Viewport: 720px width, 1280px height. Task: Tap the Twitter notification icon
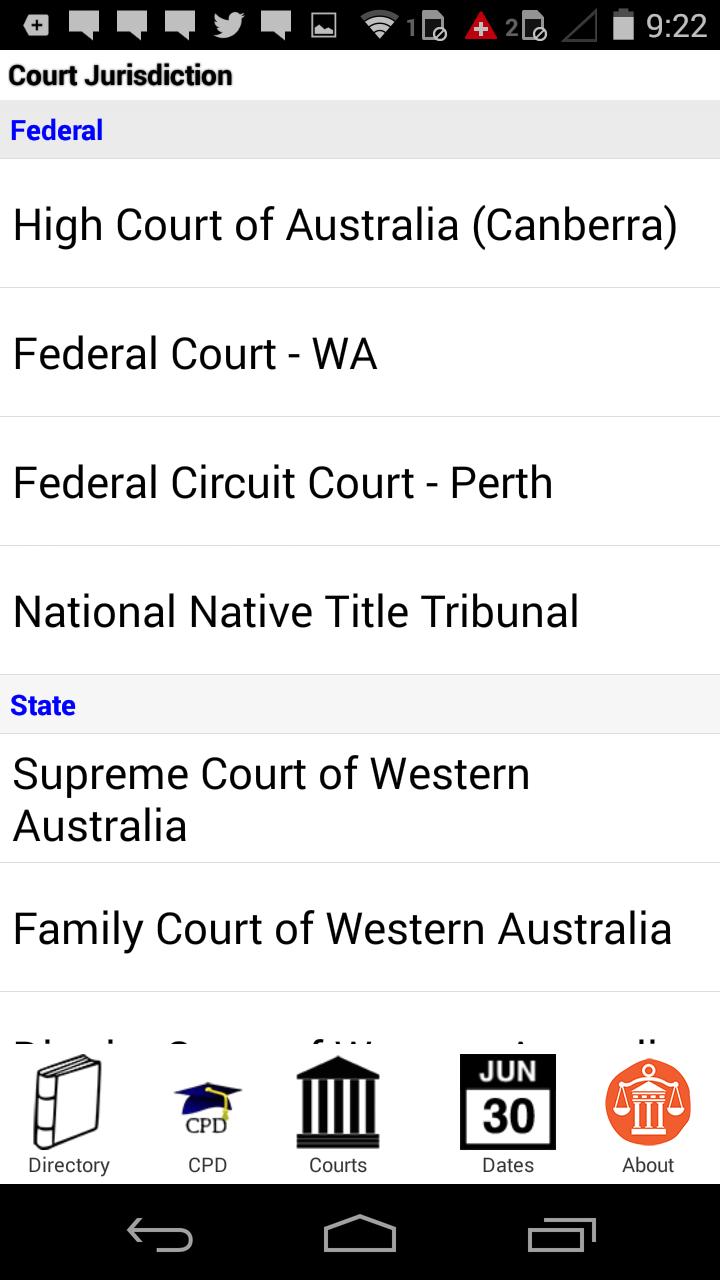pos(229,25)
